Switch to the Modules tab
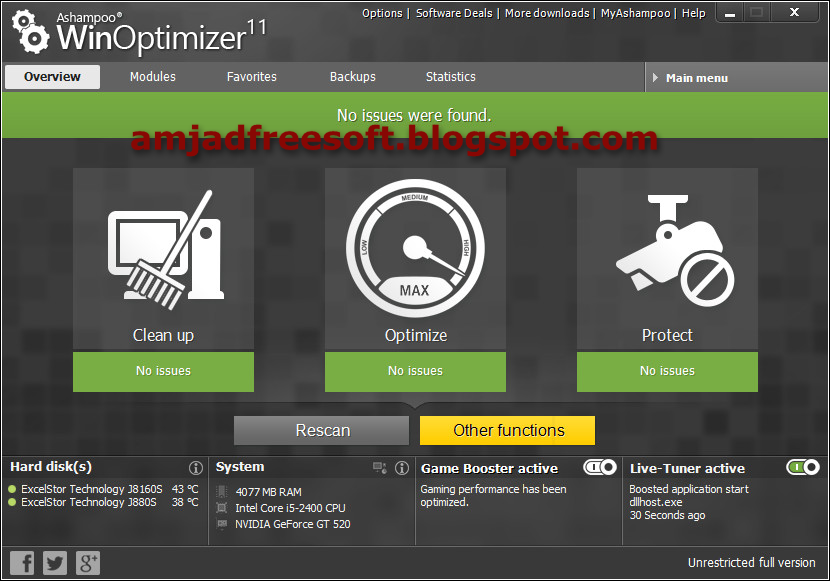Screen dimensions: 830x581 pos(153,77)
